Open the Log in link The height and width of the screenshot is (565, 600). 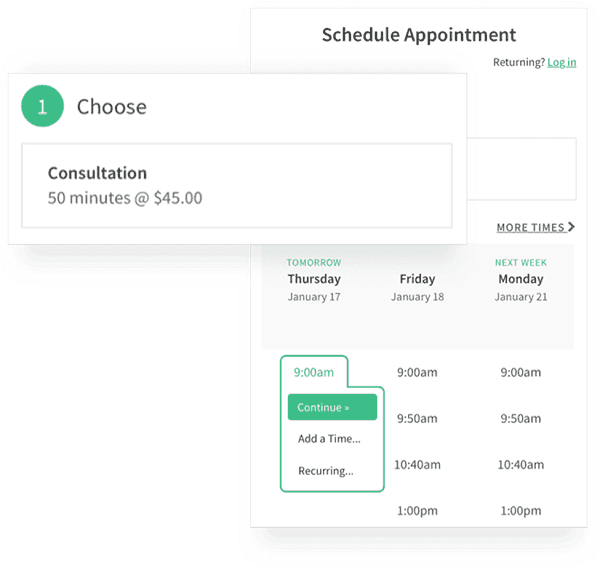point(561,62)
